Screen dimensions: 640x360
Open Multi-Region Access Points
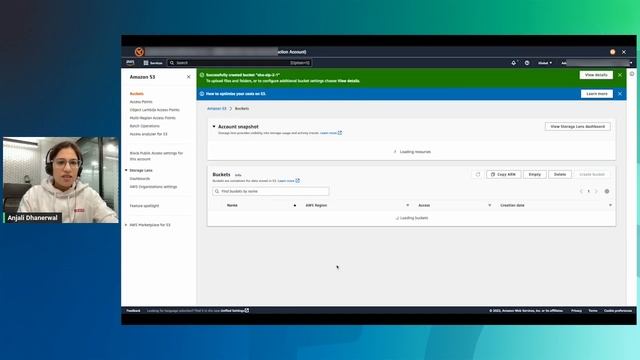pos(153,118)
